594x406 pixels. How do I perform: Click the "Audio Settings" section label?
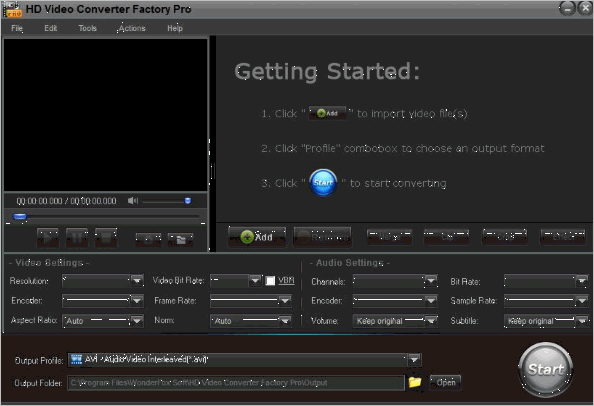[350, 262]
